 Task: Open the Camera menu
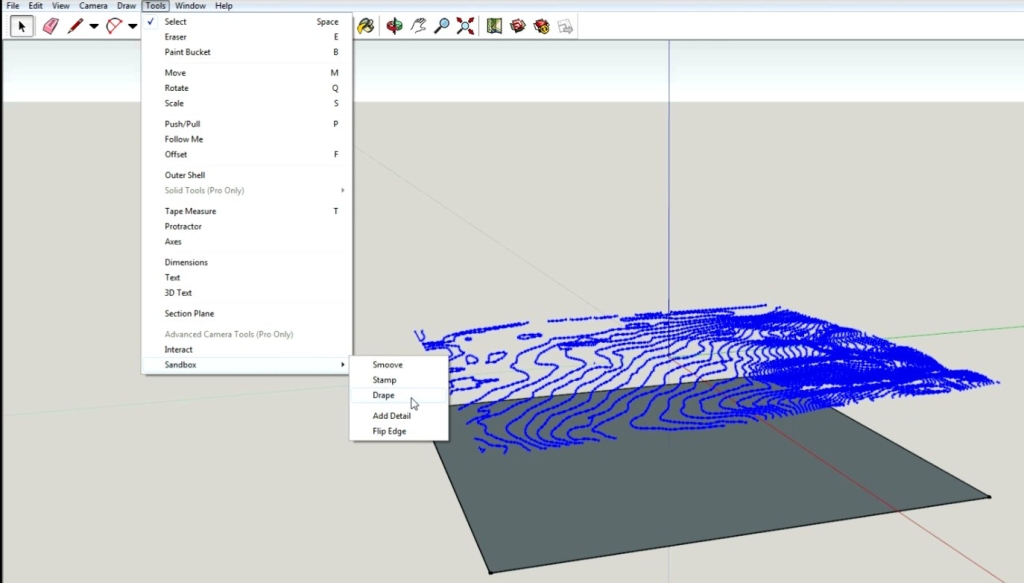click(93, 5)
